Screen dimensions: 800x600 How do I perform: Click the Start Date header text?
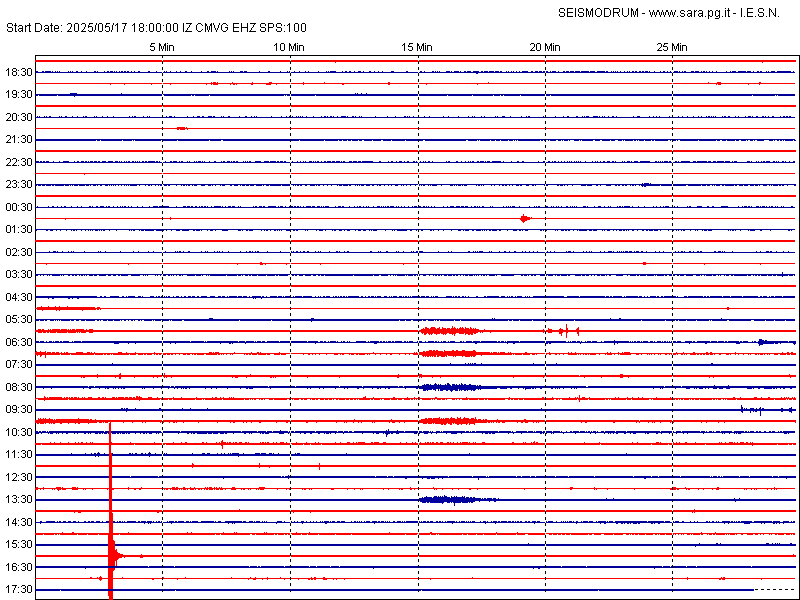[156, 28]
